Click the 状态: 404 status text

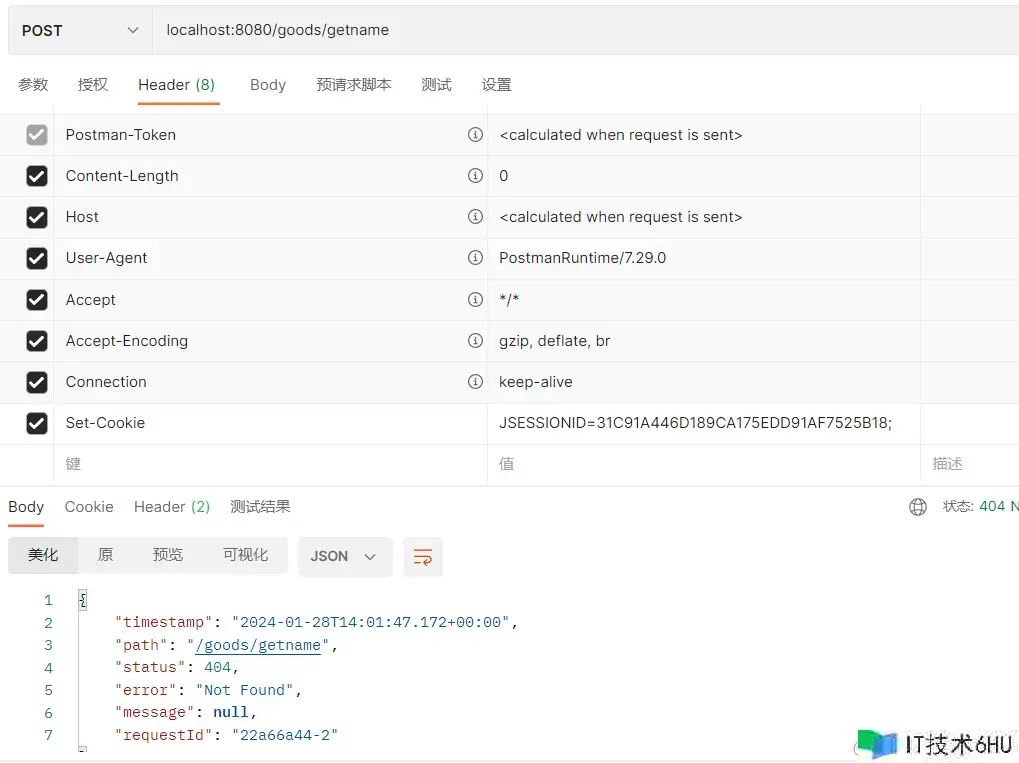(980, 506)
